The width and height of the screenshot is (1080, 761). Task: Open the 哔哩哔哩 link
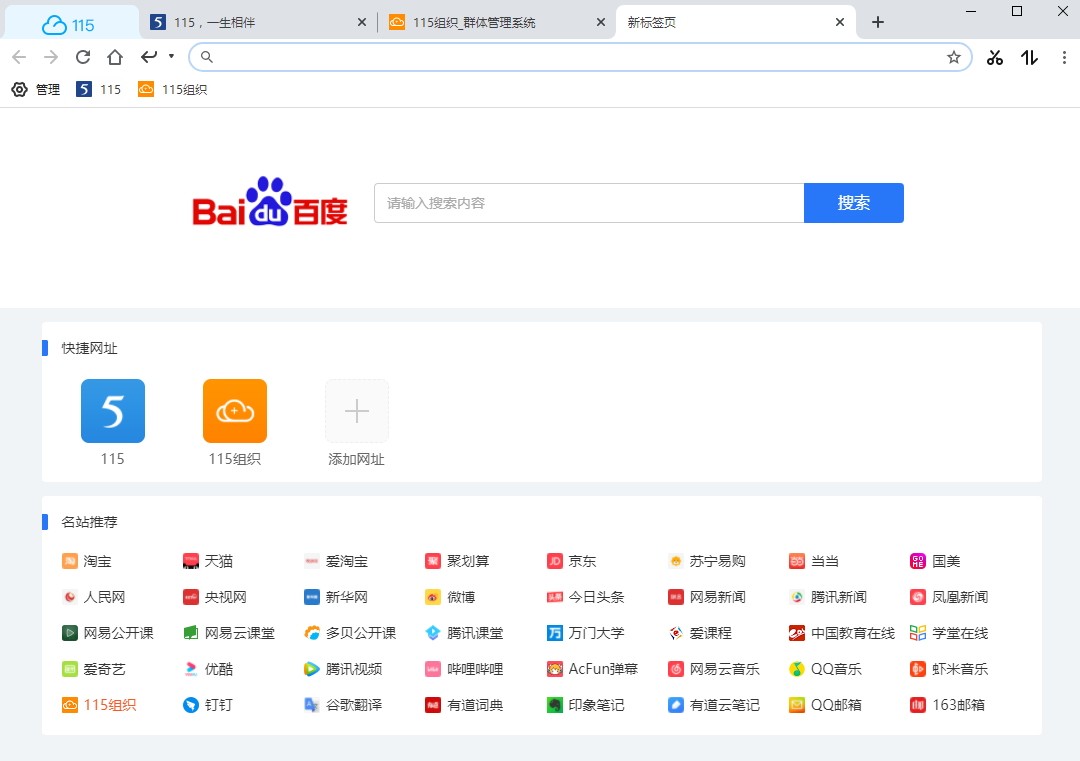pyautogui.click(x=464, y=669)
